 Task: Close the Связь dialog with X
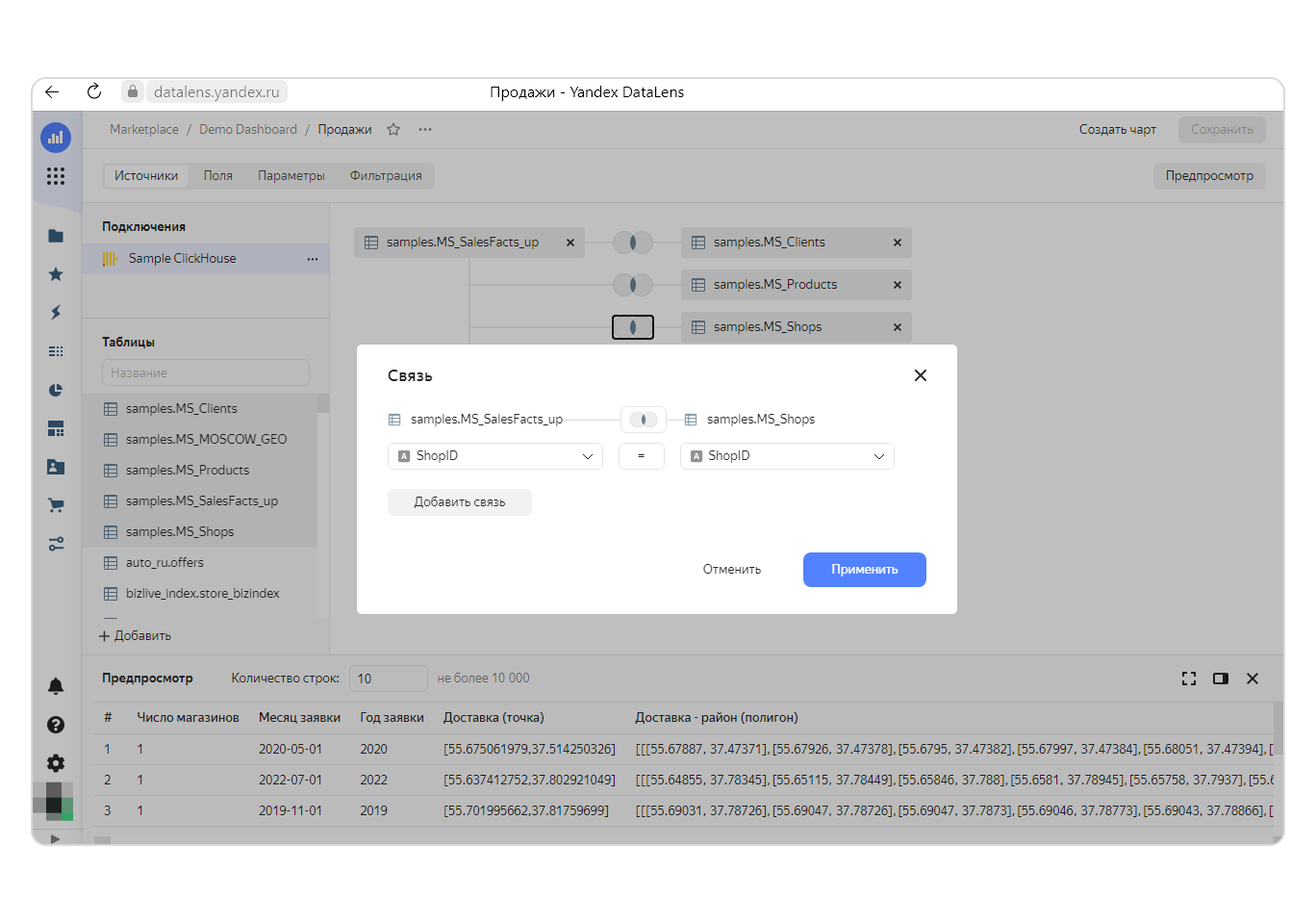pos(921,375)
